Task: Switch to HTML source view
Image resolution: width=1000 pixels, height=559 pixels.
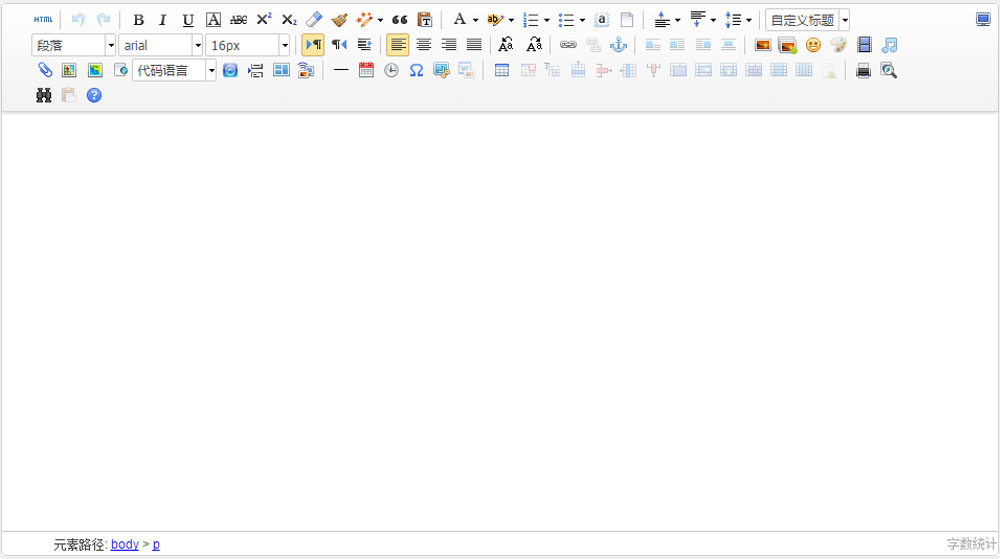Action: (43, 20)
